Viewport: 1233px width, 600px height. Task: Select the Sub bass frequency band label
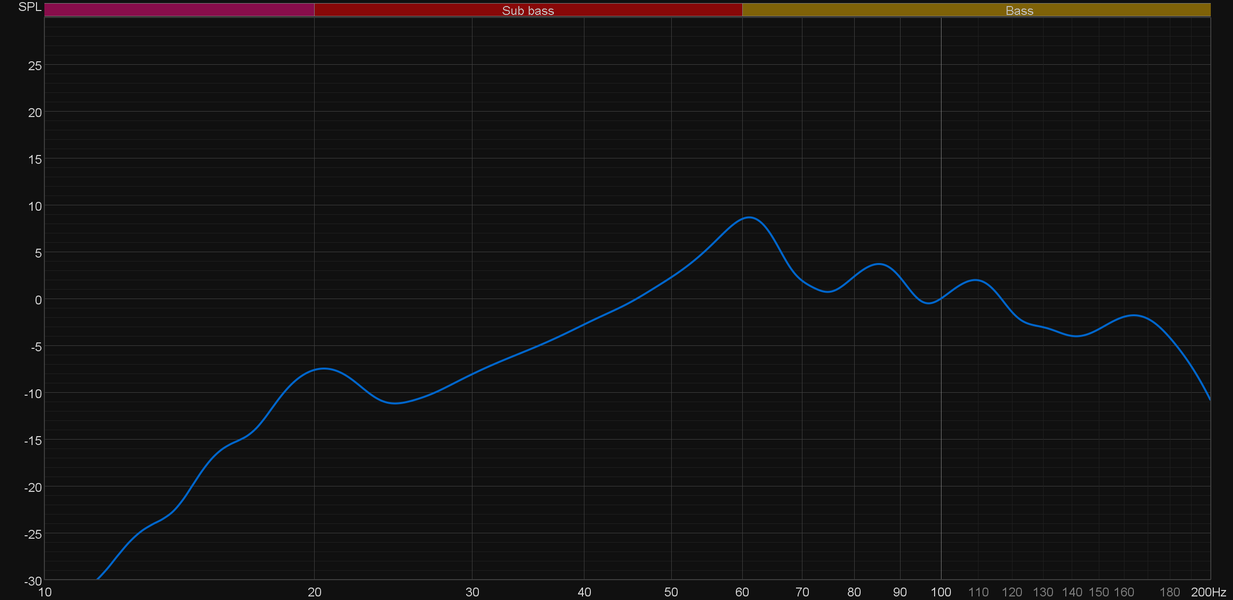(x=528, y=10)
